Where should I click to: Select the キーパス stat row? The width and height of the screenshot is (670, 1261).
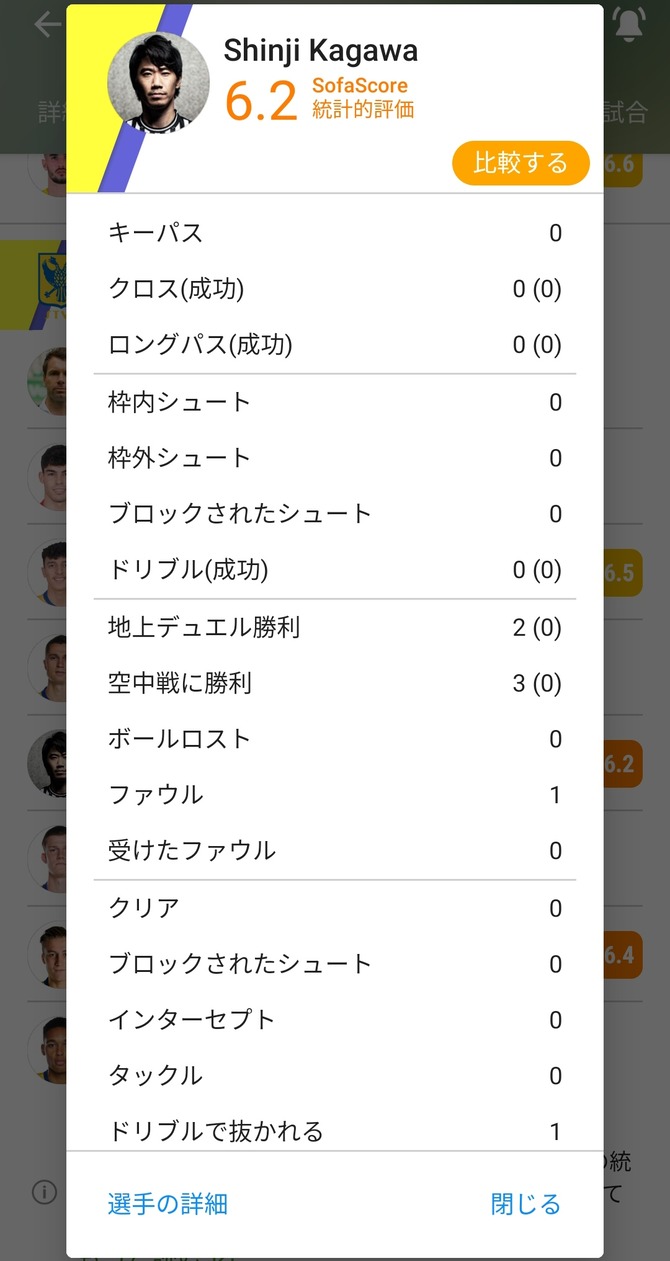click(334, 233)
